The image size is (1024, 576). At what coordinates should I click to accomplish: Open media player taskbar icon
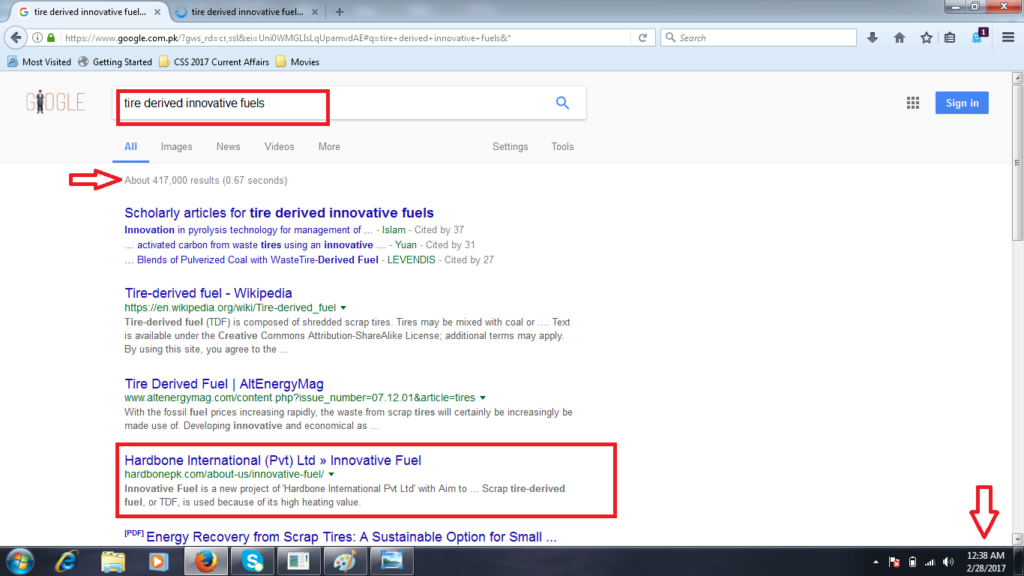pyautogui.click(x=158, y=562)
